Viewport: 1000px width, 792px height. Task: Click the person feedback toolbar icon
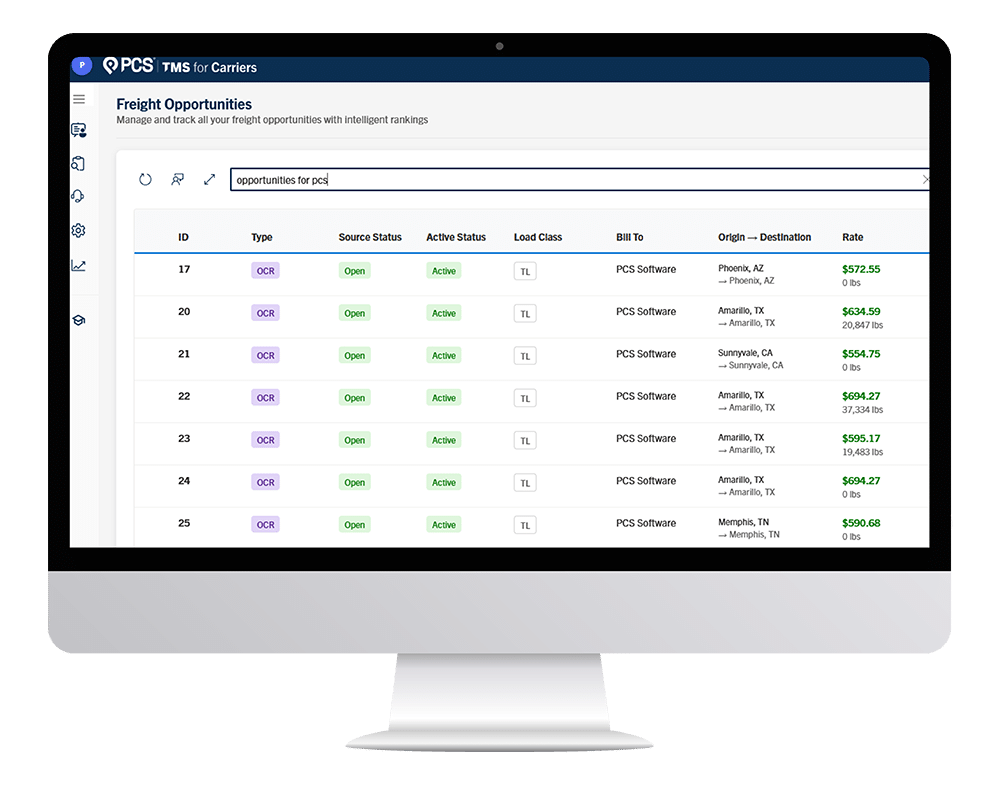pyautogui.click(x=177, y=180)
